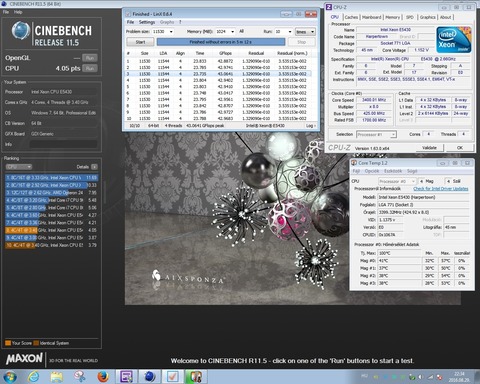The width and height of the screenshot is (480, 384).
Task: Switch to CPU-Z Caches tab
Action: point(351,17)
